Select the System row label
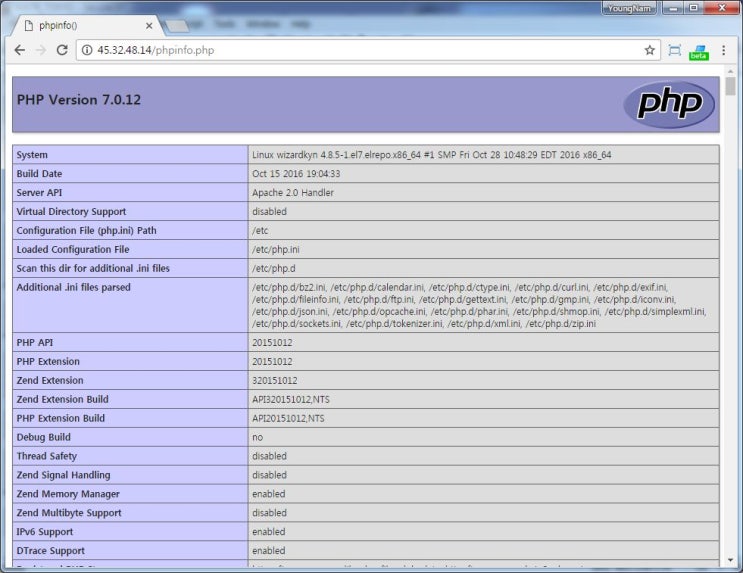 pyautogui.click(x=32, y=155)
